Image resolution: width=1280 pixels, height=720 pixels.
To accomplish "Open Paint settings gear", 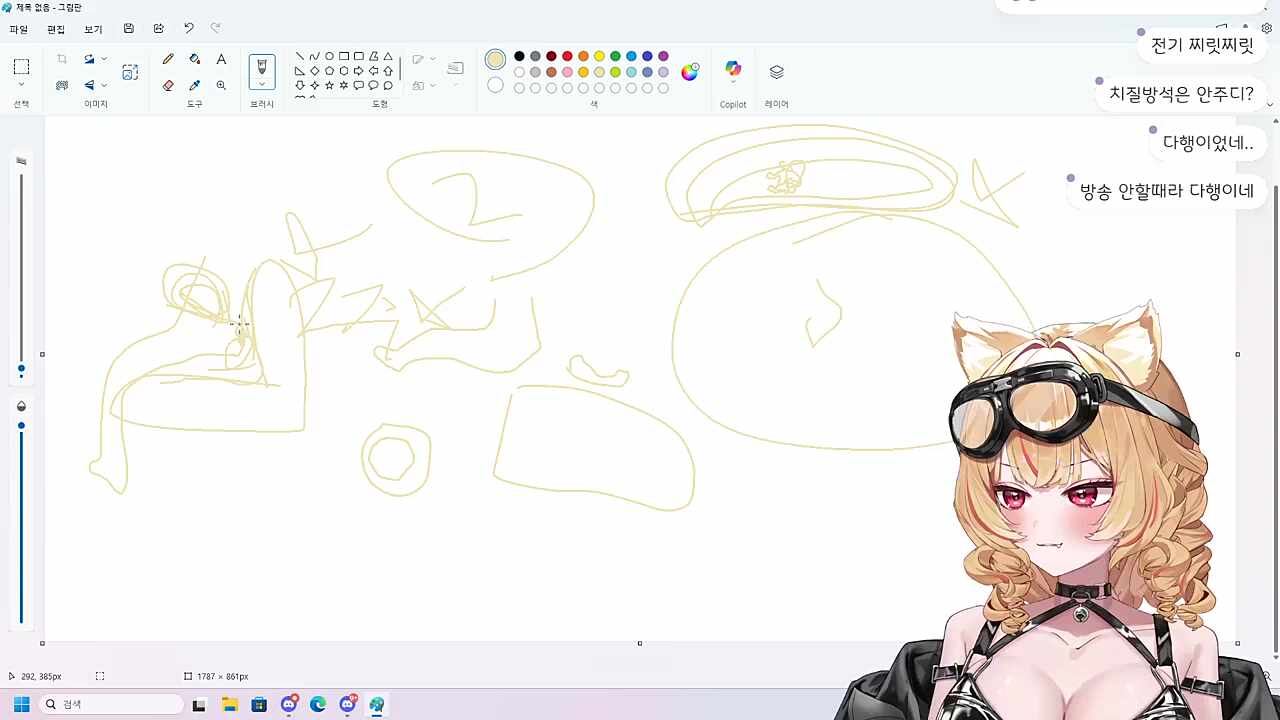I will point(1266,29).
